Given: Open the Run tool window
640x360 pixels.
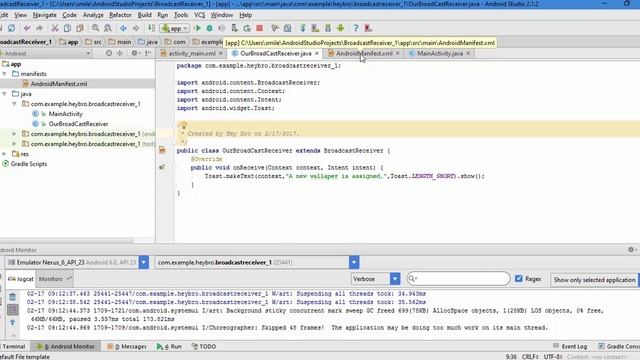Looking at the screenshot, I should (169, 346).
